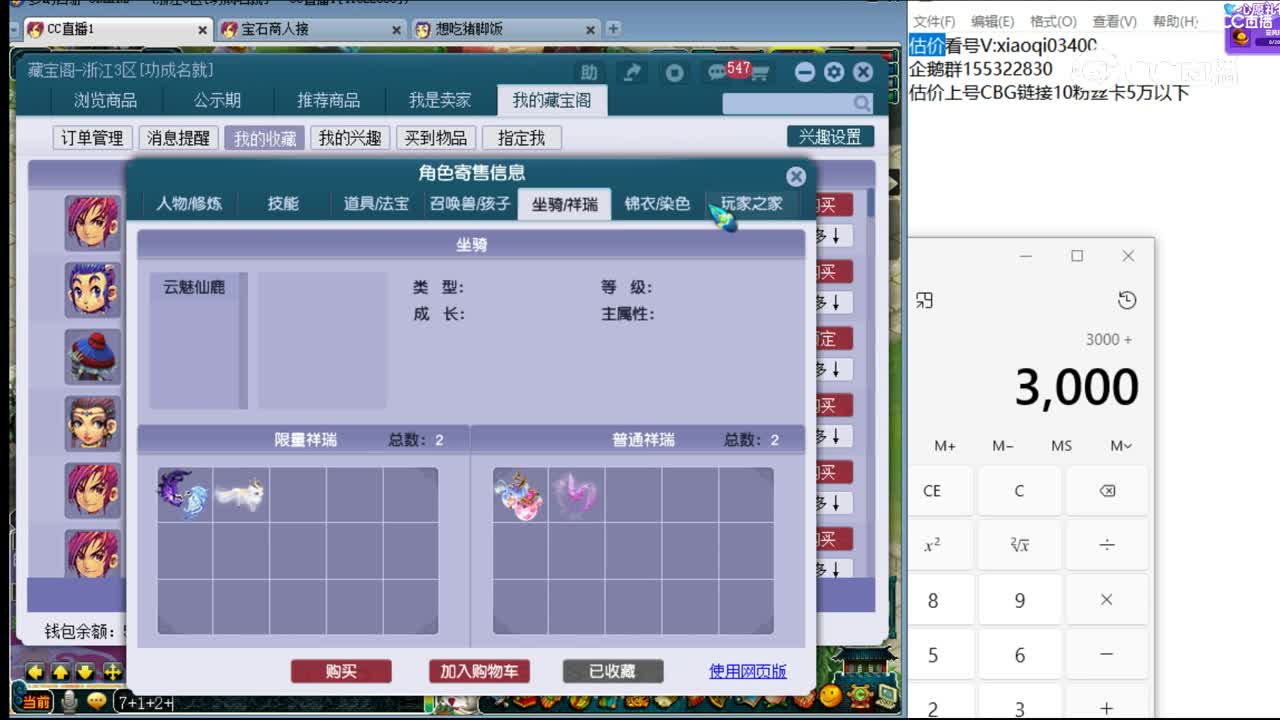
Task: Open the 格式(O) menu in Notepad
Action: tap(1053, 21)
